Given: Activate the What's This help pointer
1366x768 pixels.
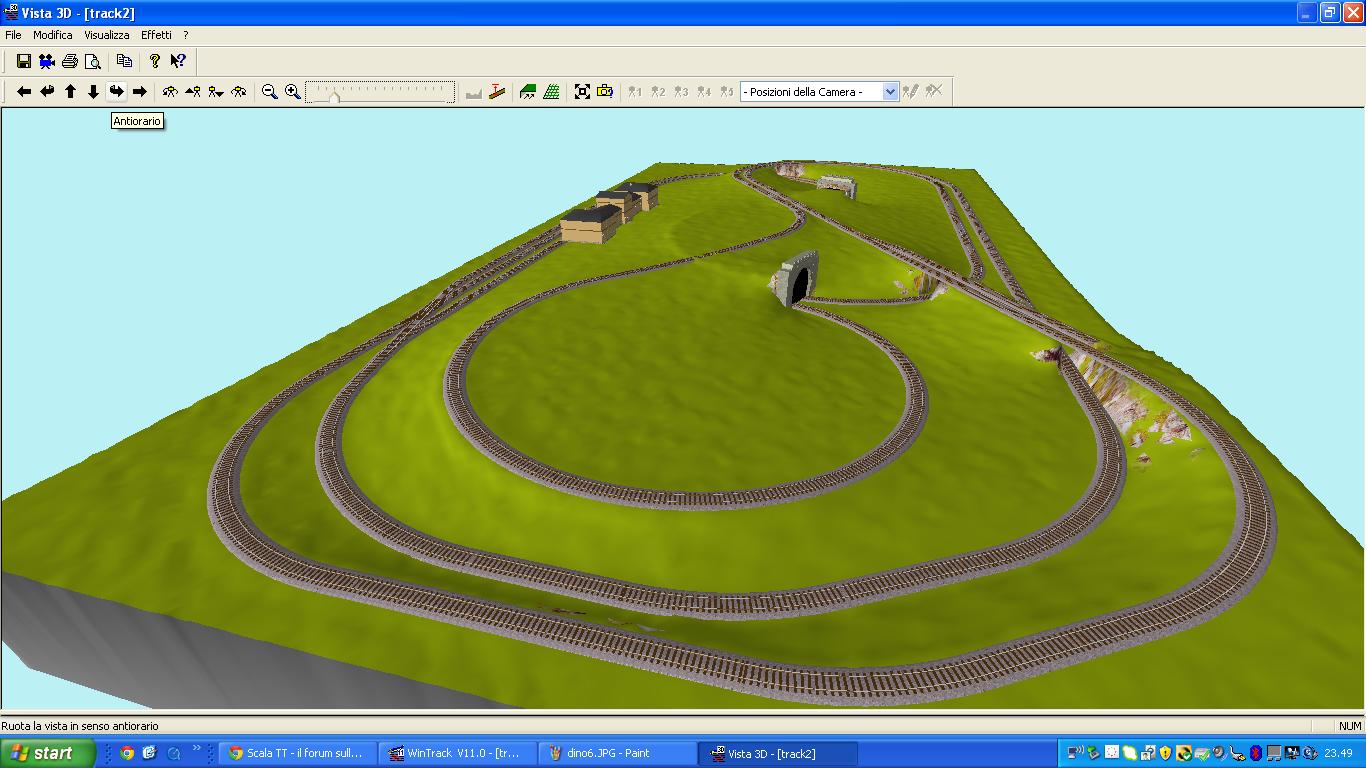Looking at the screenshot, I should point(178,61).
